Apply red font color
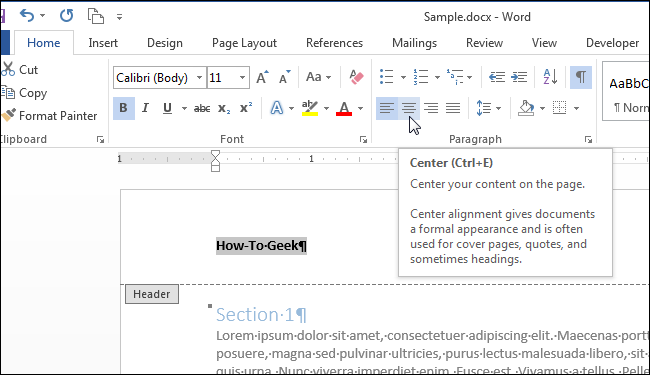Viewport: 650px width, 375px height. [344, 108]
